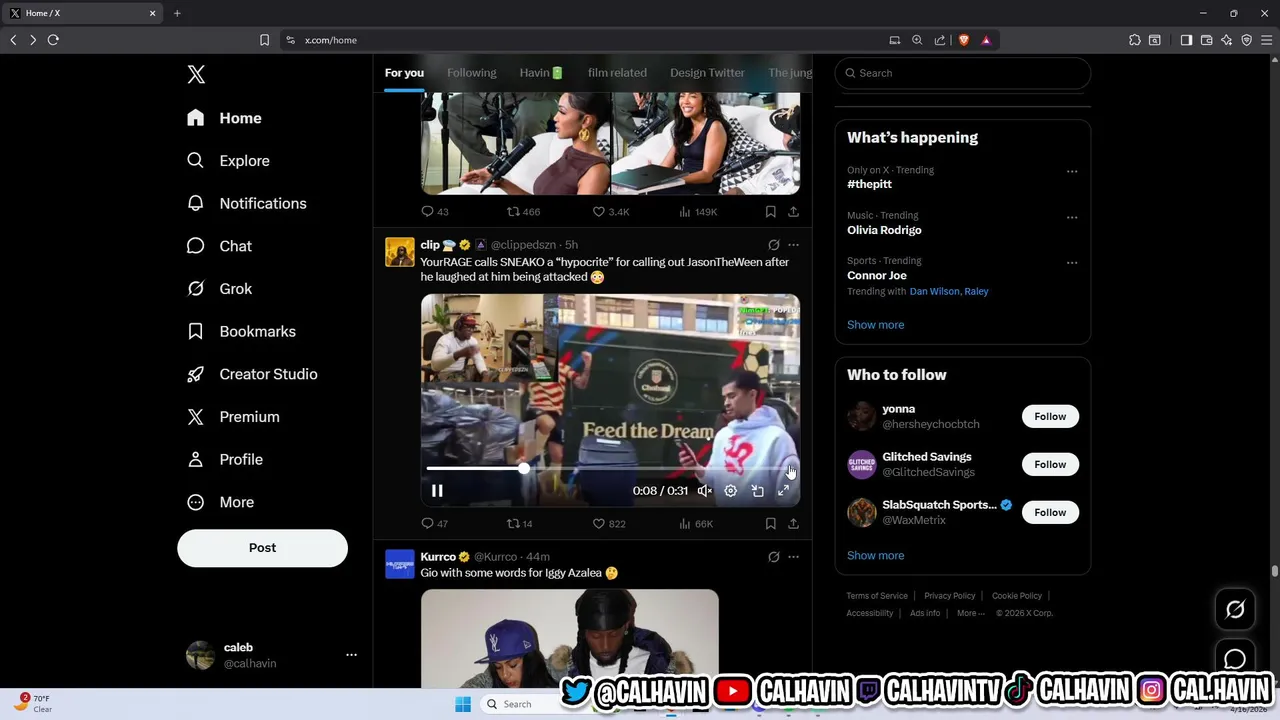The image size is (1280, 720).
Task: Open more options on clip post
Action: 793,245
